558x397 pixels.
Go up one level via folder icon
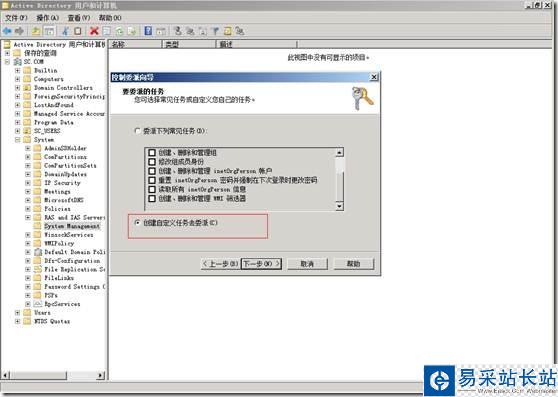coord(36,31)
